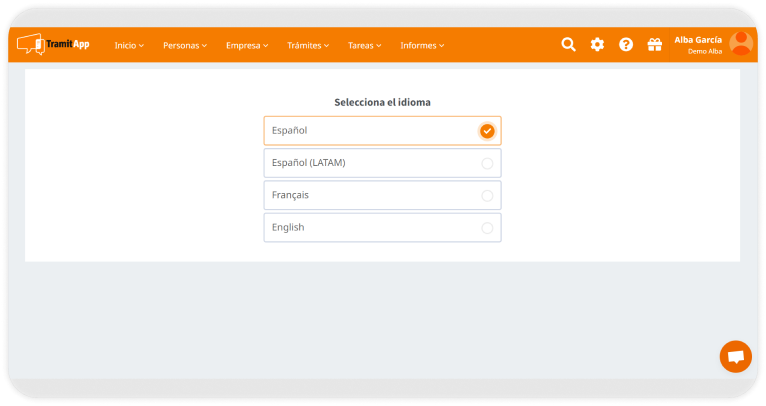Screen dimensions: 766x406
Task: Select Español (LATAM) radio button
Action: [487, 163]
